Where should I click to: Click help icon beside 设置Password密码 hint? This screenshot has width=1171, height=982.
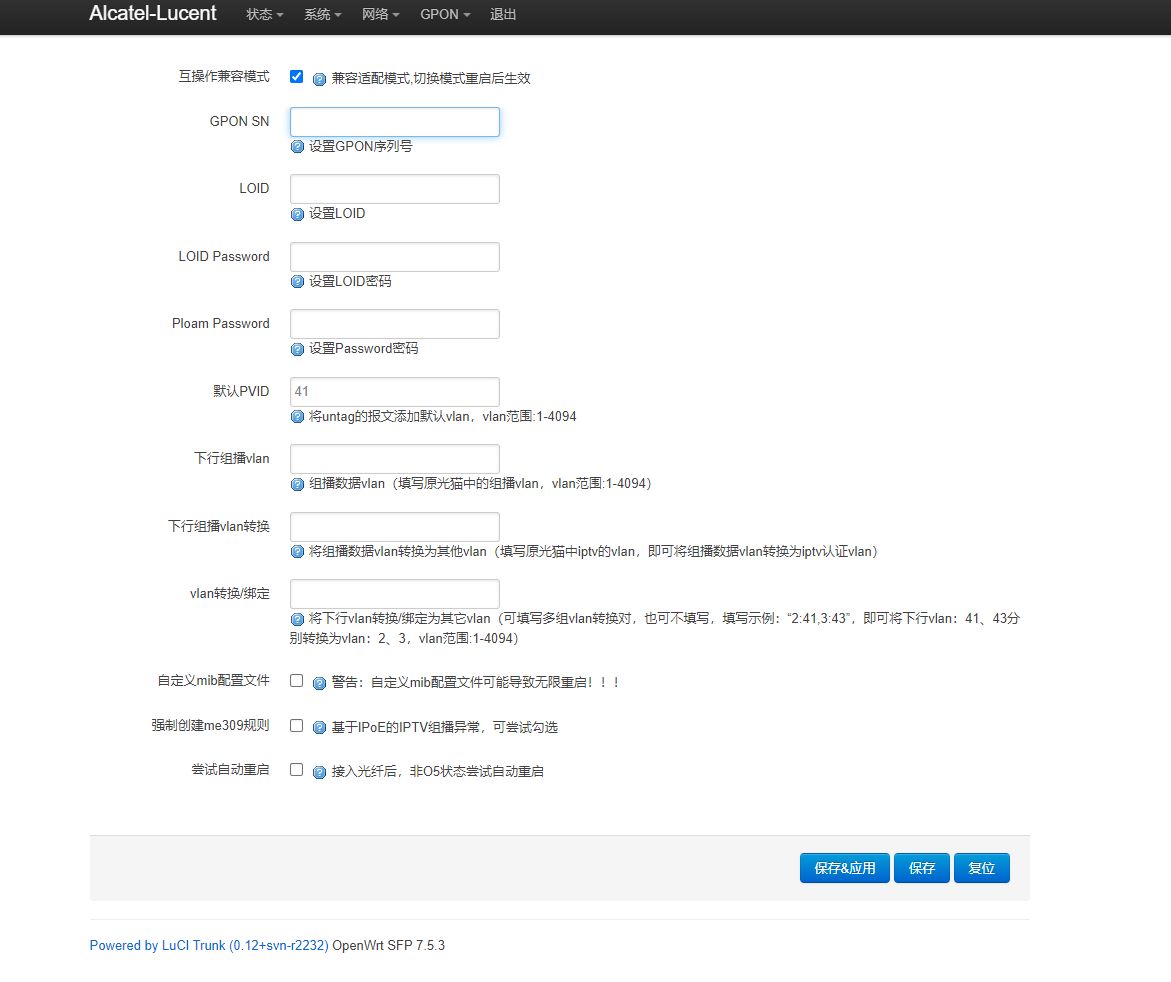pos(297,349)
